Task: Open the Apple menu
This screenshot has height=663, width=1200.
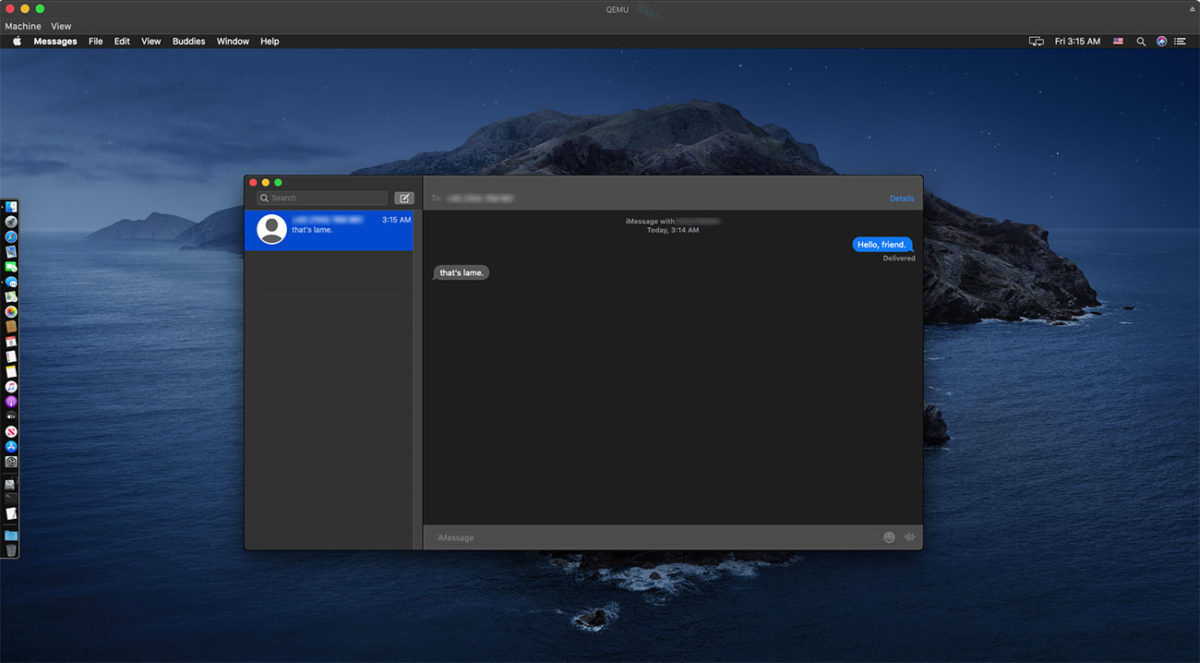Action: (17, 42)
